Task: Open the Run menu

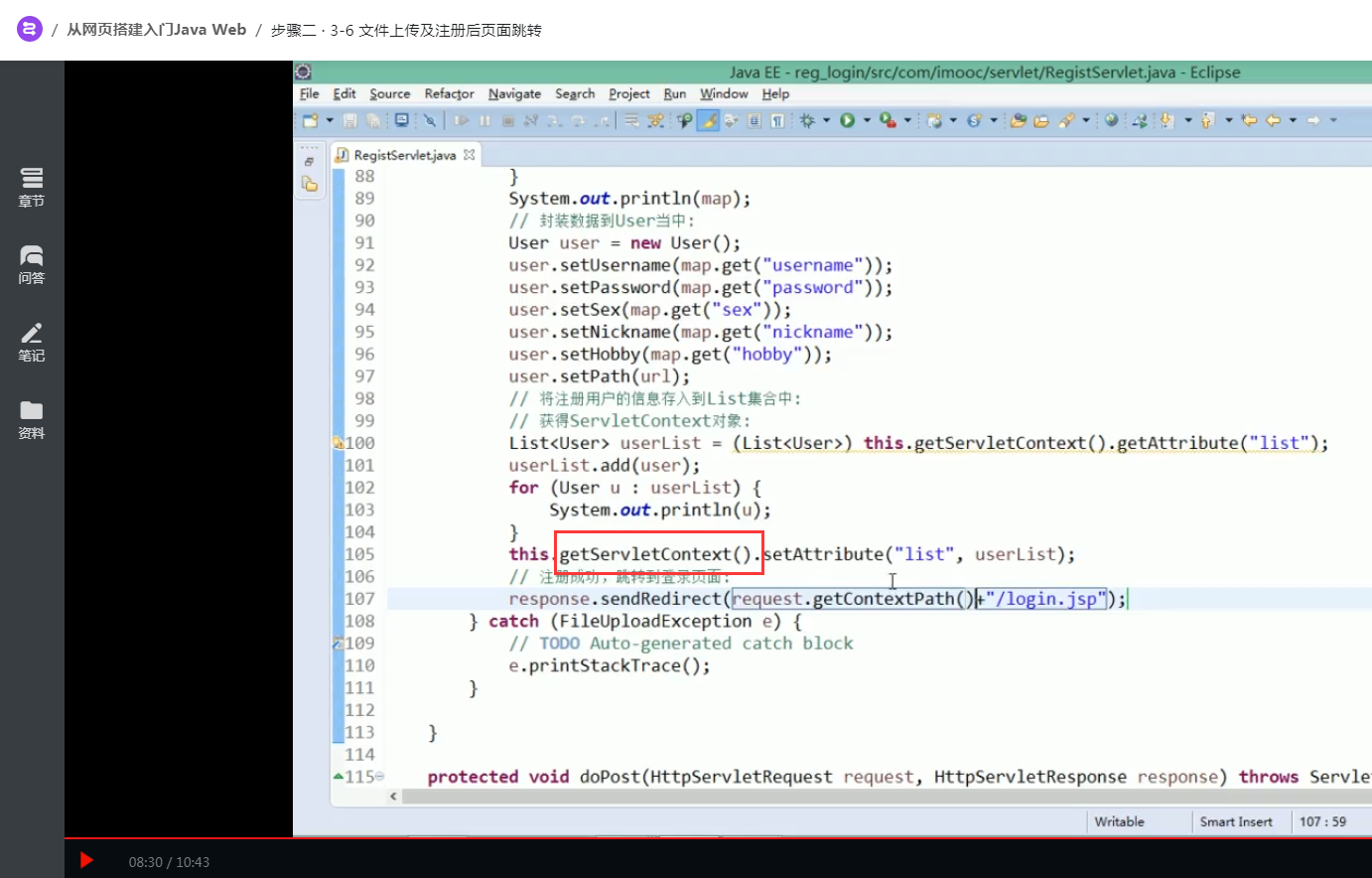Action: (x=675, y=93)
